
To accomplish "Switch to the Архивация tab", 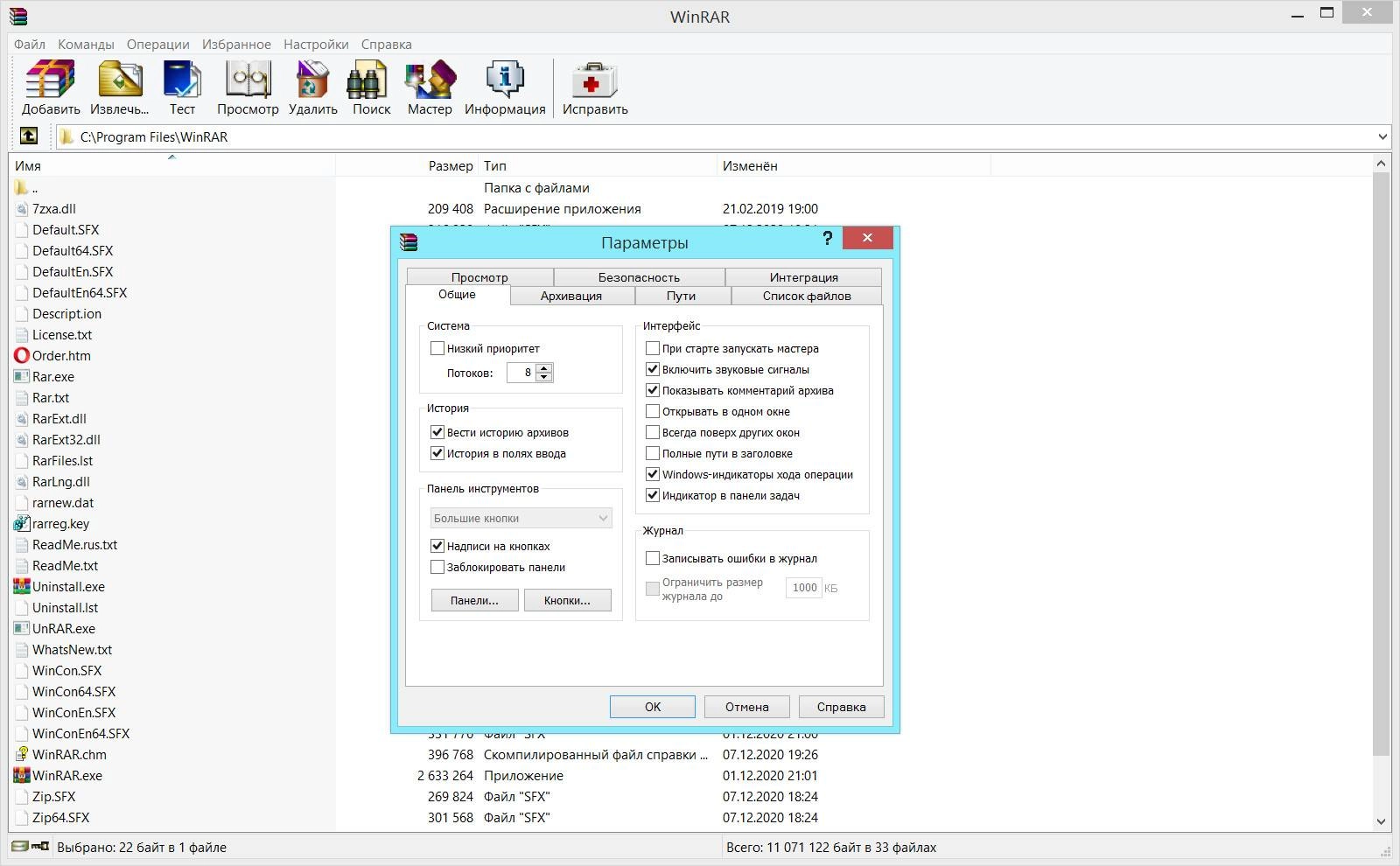I will (x=571, y=296).
